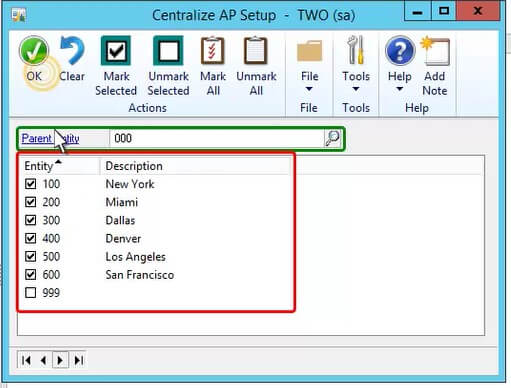
Task: Click entity number 500 text
Action: [x=51, y=256]
